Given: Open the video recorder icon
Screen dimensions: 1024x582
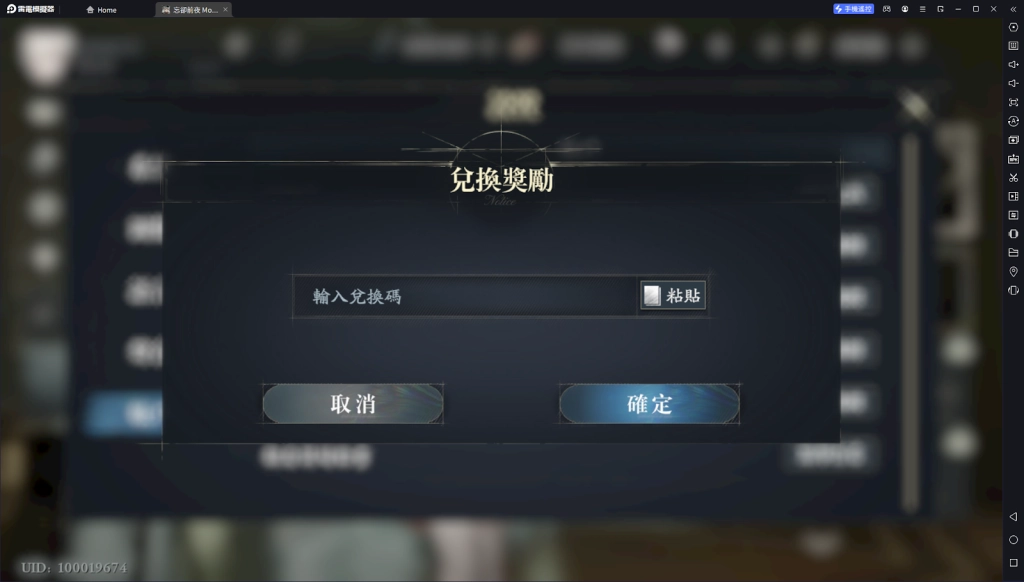Looking at the screenshot, I should point(1013,197).
